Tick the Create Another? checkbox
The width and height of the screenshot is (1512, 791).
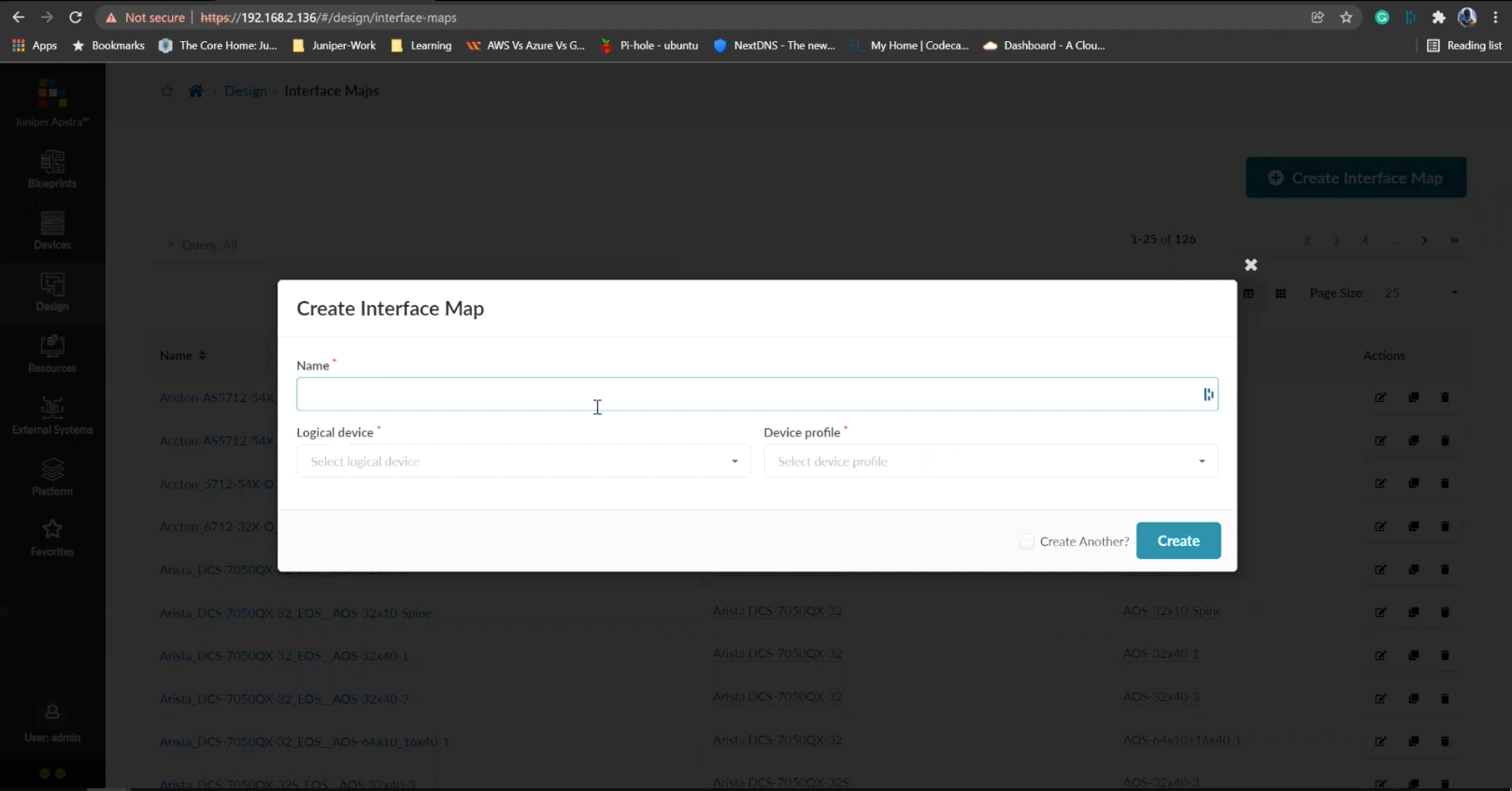[x=1026, y=541]
